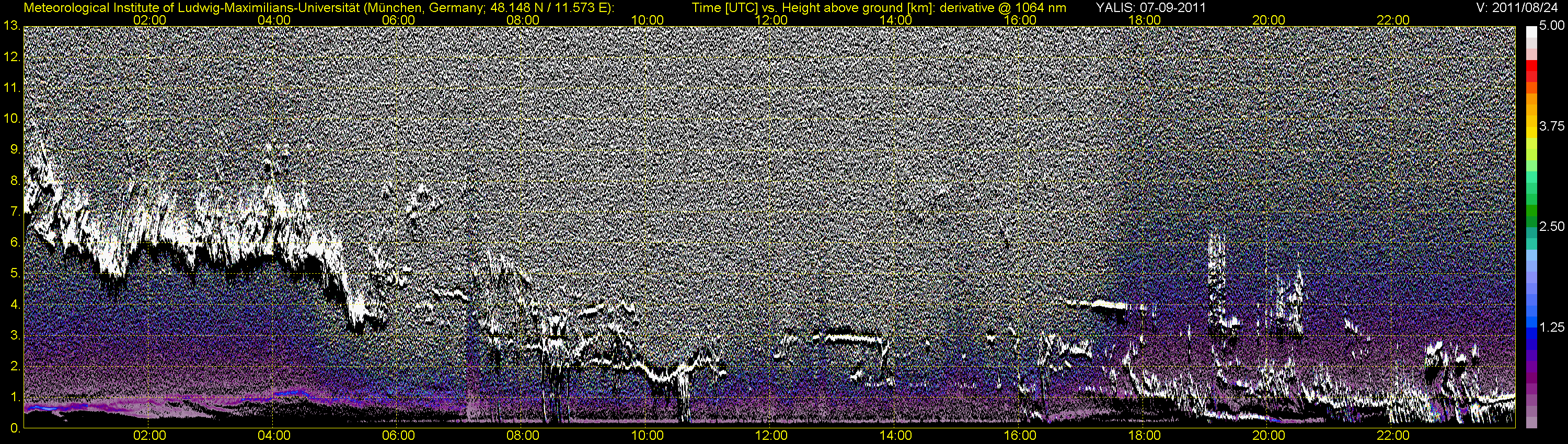Pick the red segment of the colorbar
Image resolution: width=1568 pixels, height=444 pixels.
pyautogui.click(x=1531, y=66)
